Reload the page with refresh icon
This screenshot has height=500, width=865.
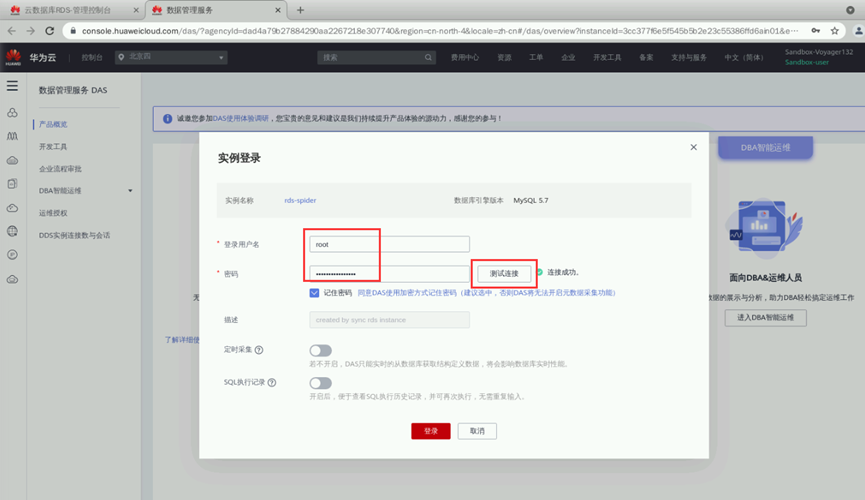pyautogui.click(x=50, y=31)
